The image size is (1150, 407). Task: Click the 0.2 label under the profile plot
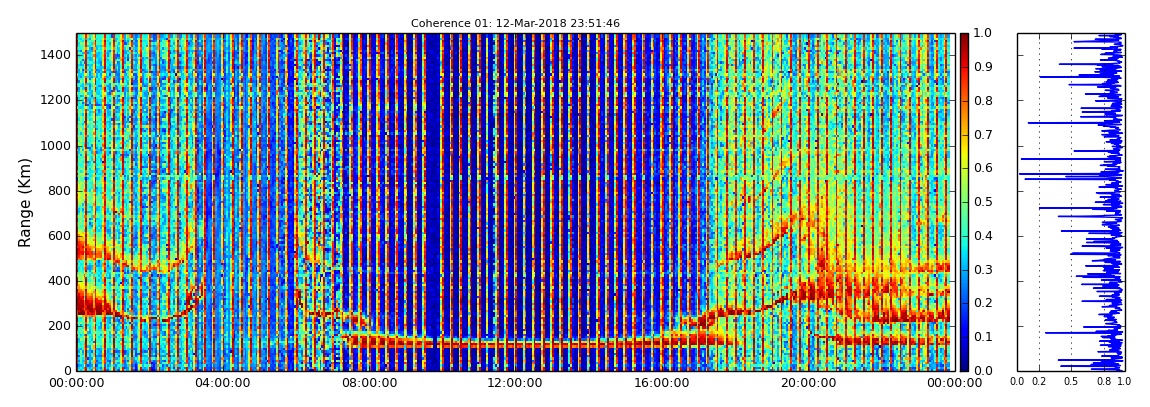1039,382
